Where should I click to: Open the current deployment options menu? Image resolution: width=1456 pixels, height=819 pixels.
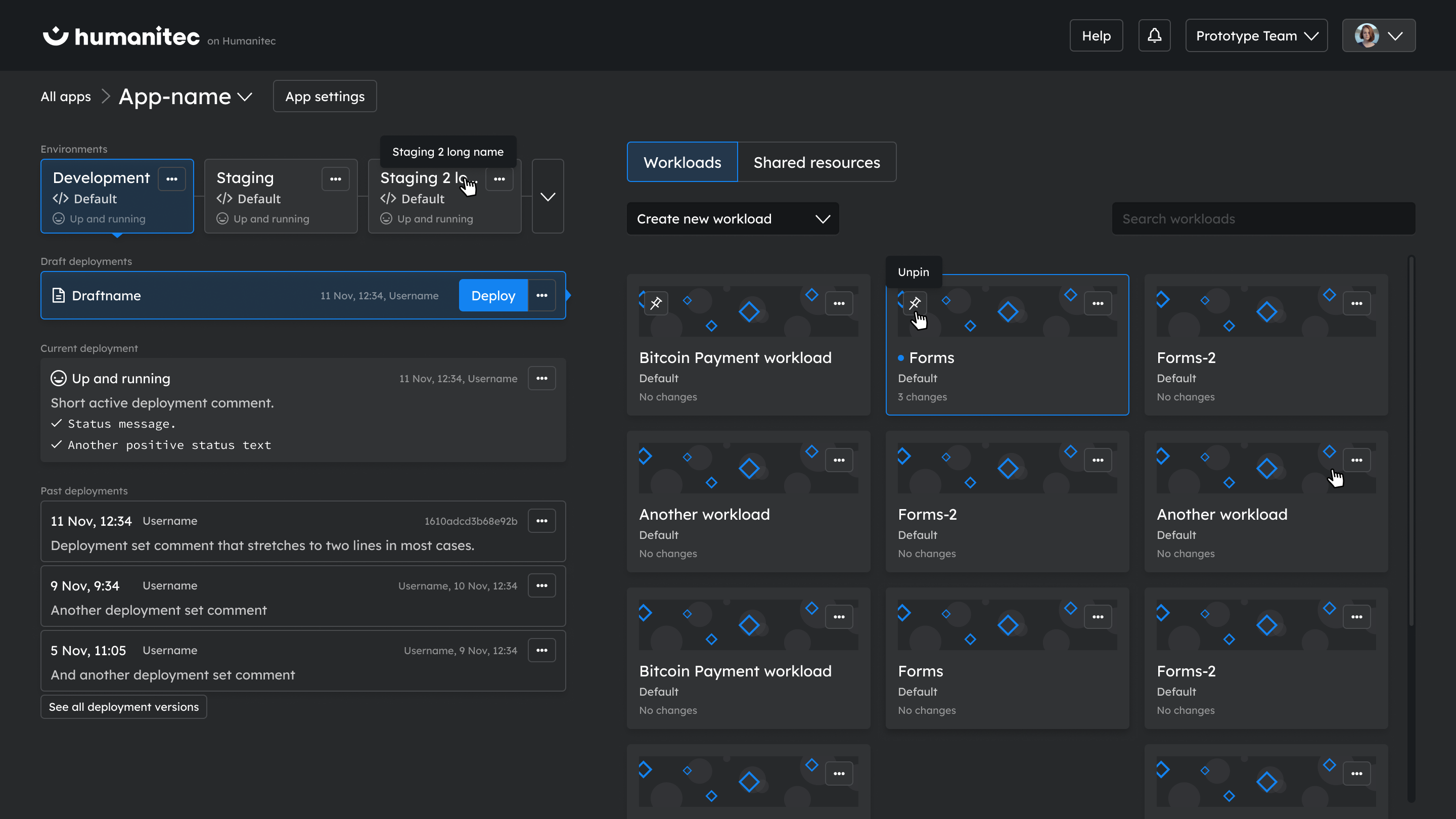541,378
